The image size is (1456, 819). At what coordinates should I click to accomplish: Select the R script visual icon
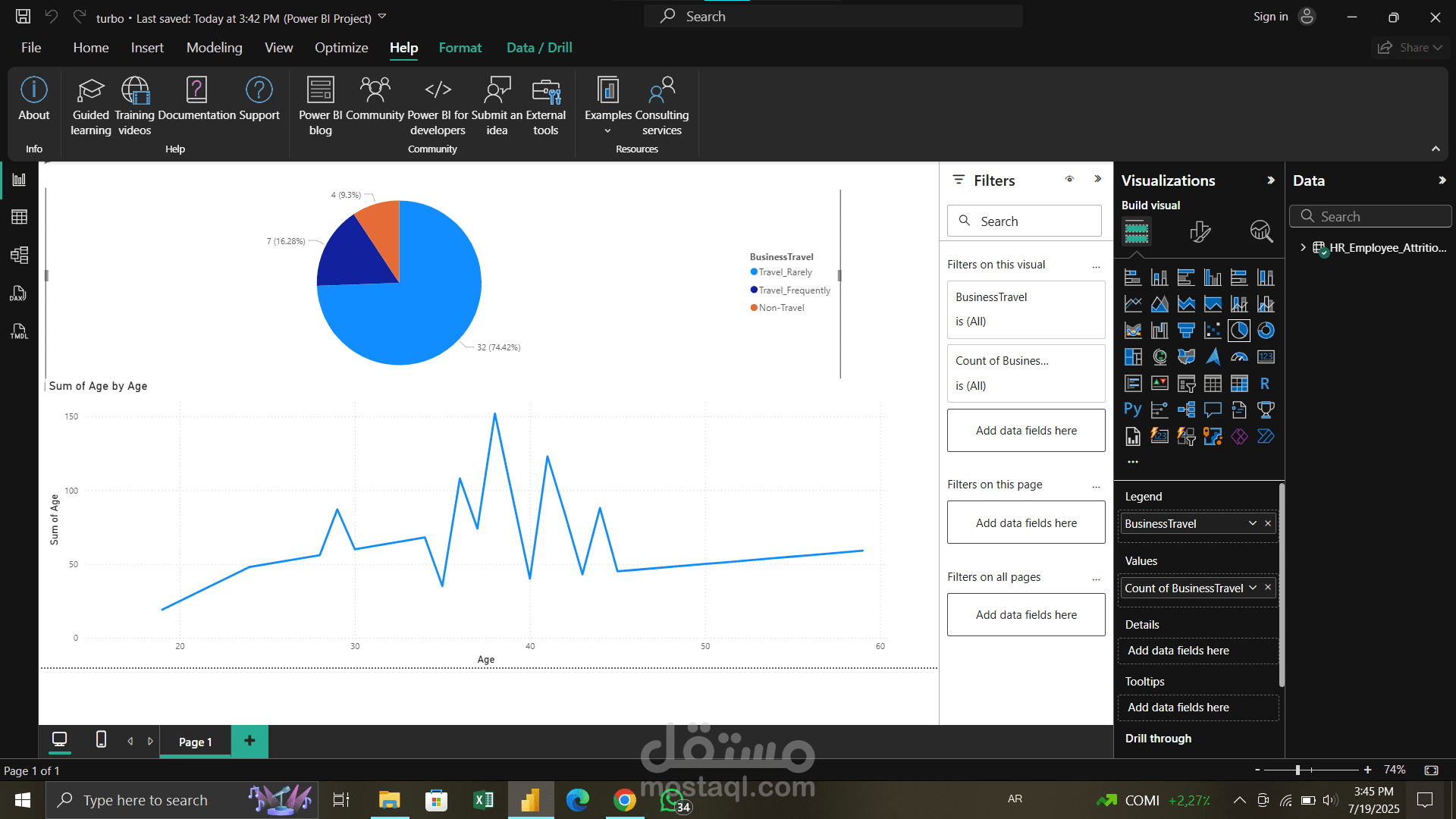(x=1266, y=384)
